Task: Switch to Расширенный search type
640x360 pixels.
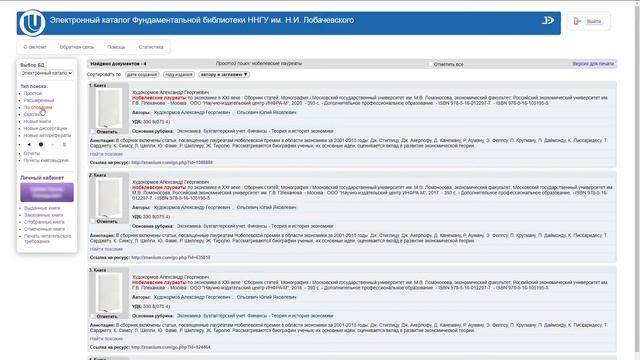Action: [39, 100]
